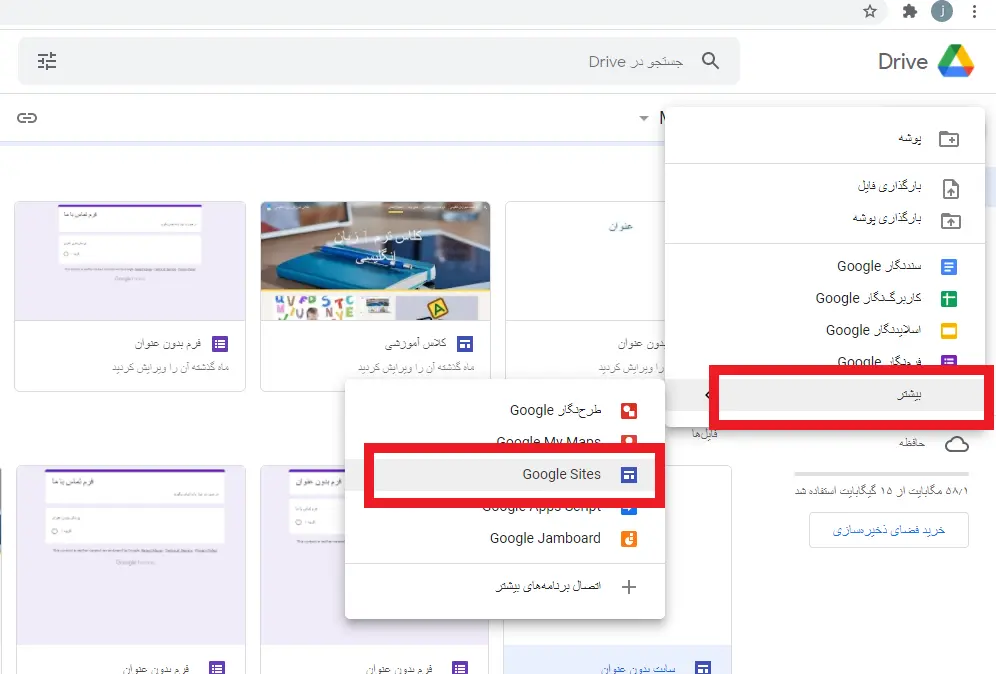Open search filter options icon

pyautogui.click(x=47, y=61)
